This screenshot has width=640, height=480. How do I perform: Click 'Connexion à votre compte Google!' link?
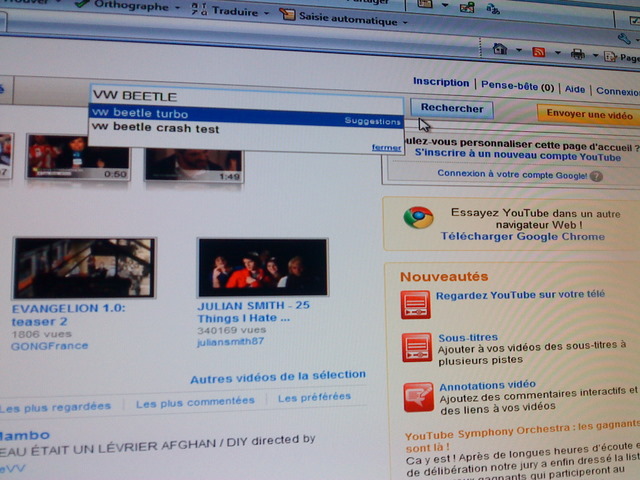click(512, 174)
